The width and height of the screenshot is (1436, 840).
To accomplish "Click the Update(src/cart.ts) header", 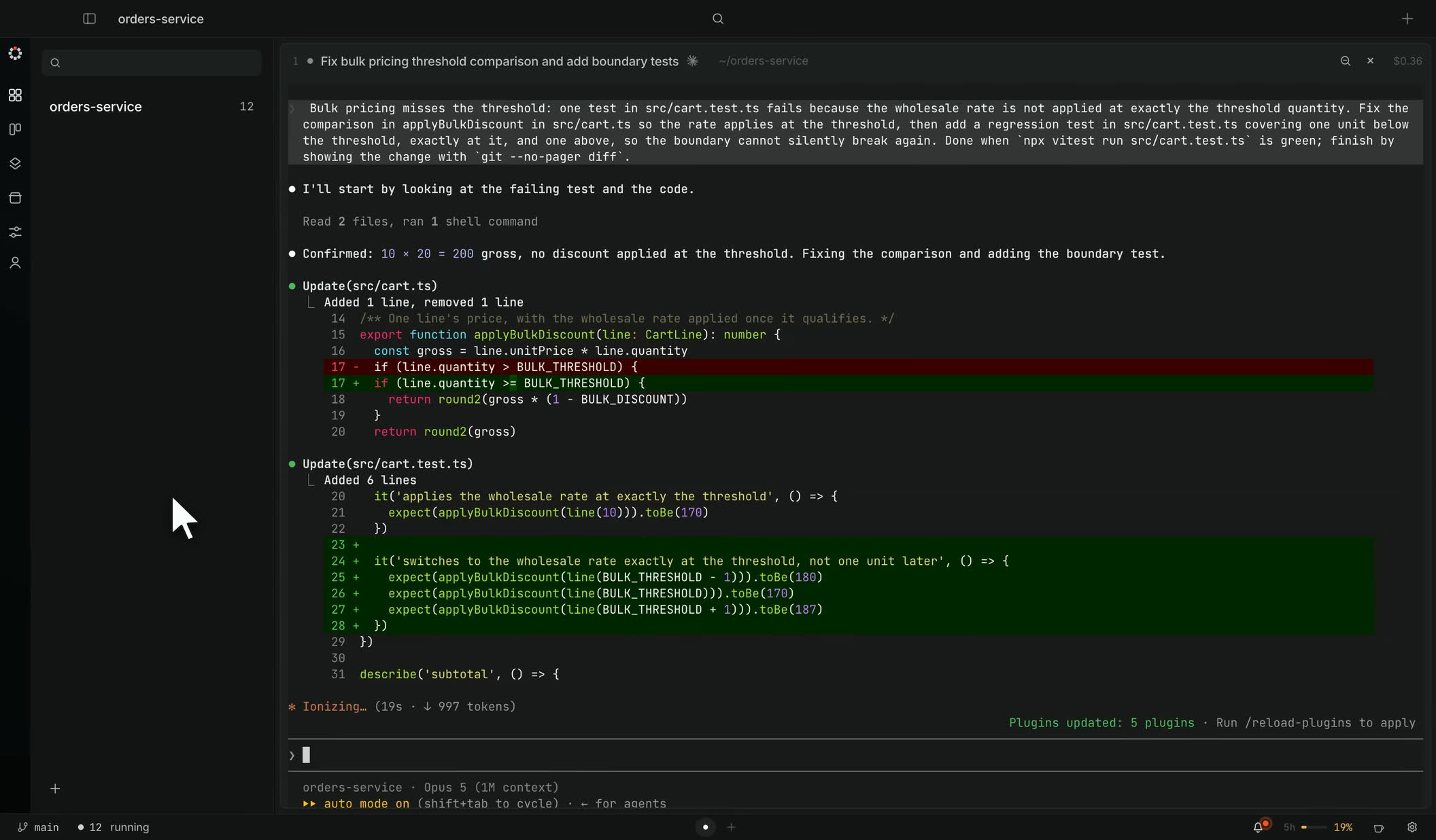I will 369,286.
